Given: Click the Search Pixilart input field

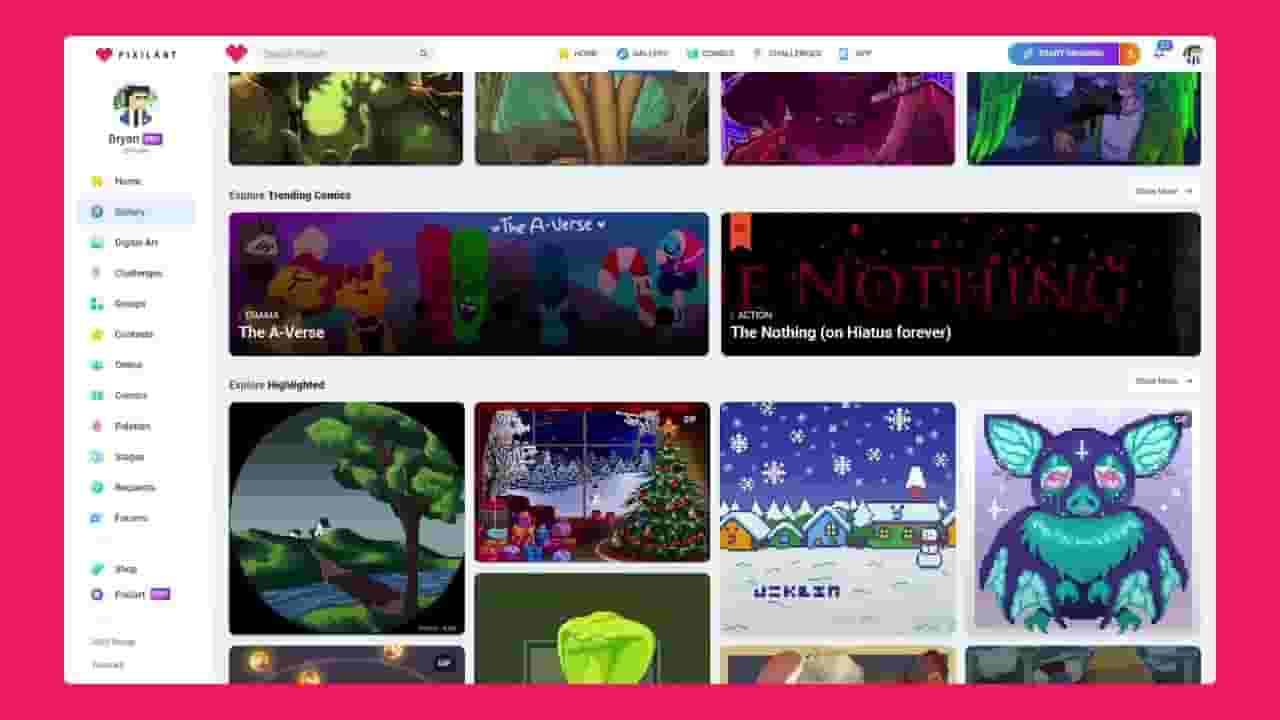Looking at the screenshot, I should [345, 54].
